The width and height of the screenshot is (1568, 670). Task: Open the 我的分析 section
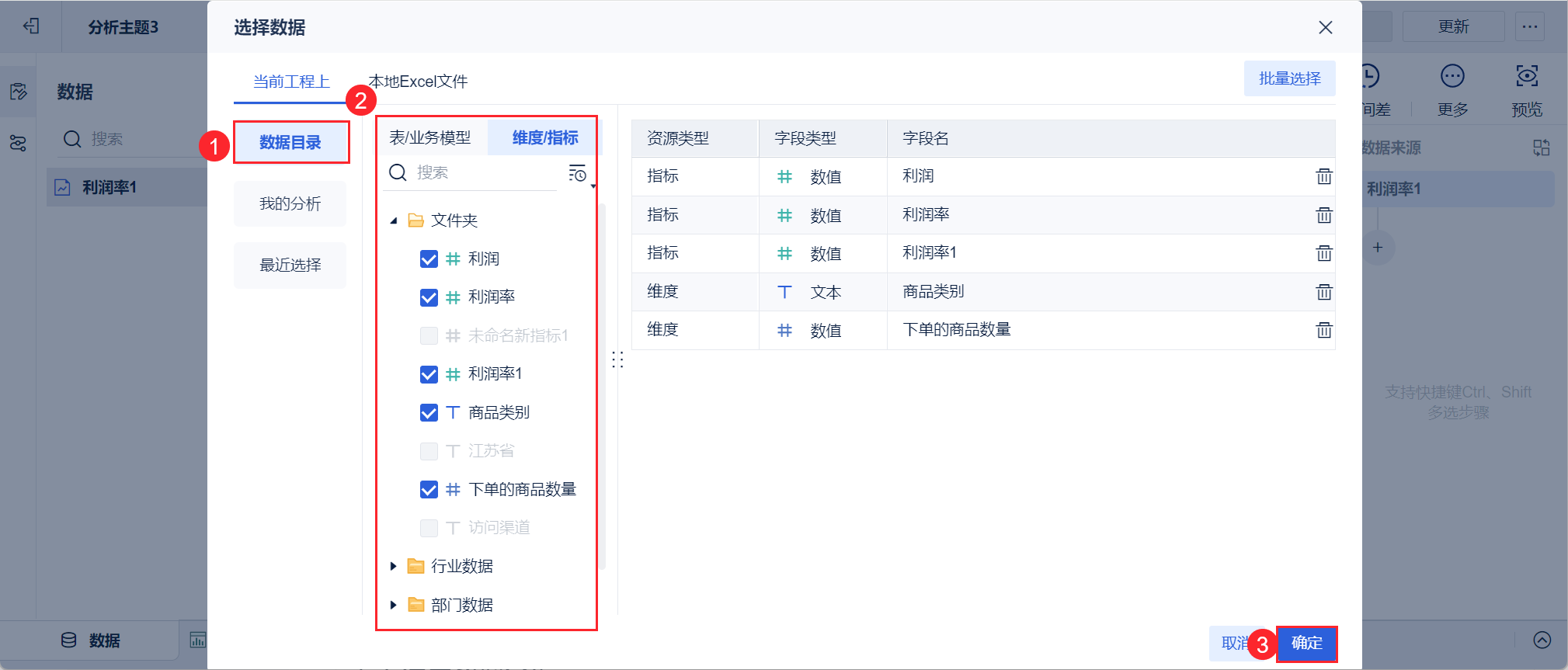[x=290, y=203]
